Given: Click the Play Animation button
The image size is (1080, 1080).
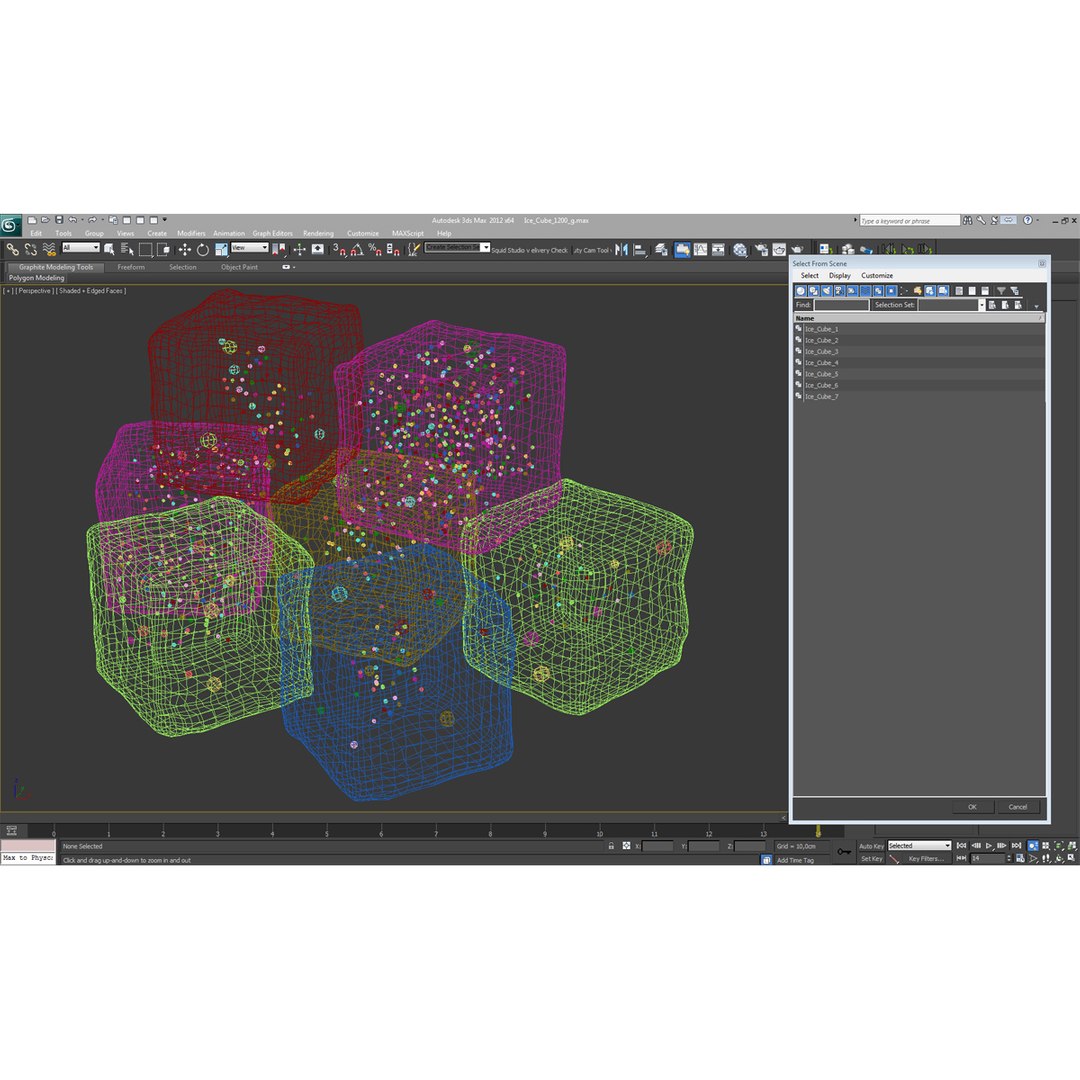Looking at the screenshot, I should (x=989, y=846).
